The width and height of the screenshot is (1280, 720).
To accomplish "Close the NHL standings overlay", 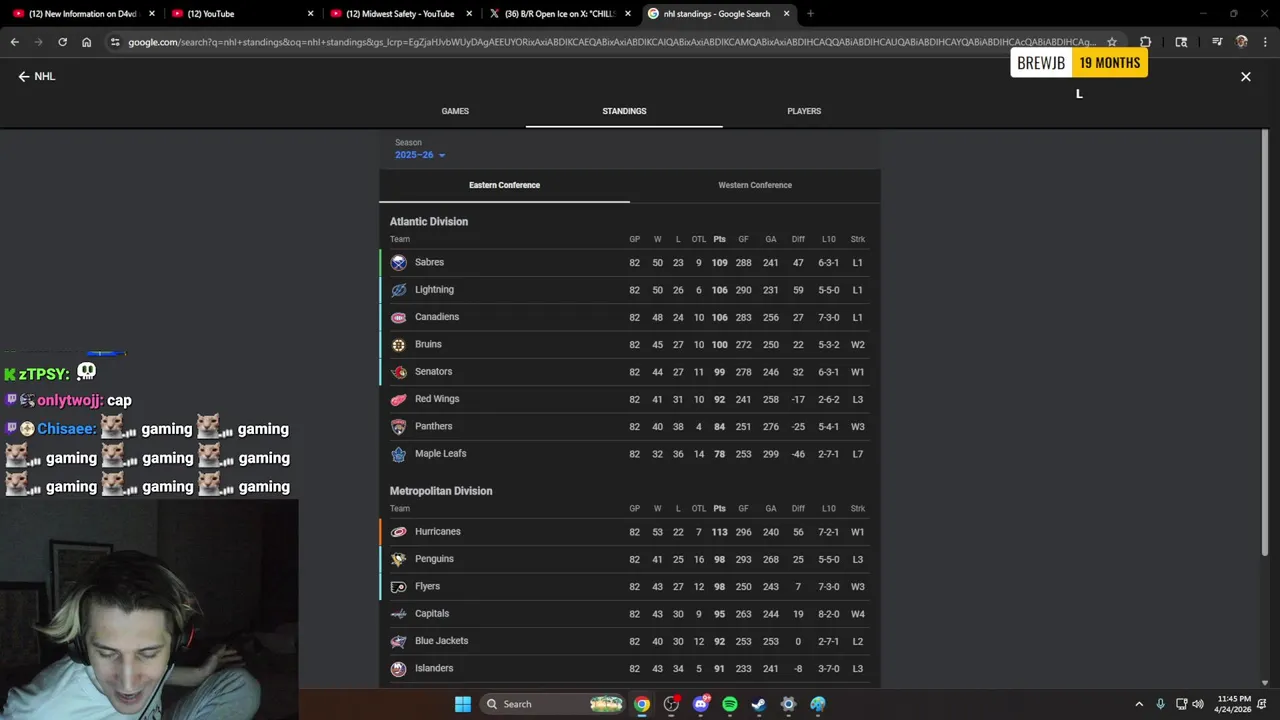I will pos(1246,76).
